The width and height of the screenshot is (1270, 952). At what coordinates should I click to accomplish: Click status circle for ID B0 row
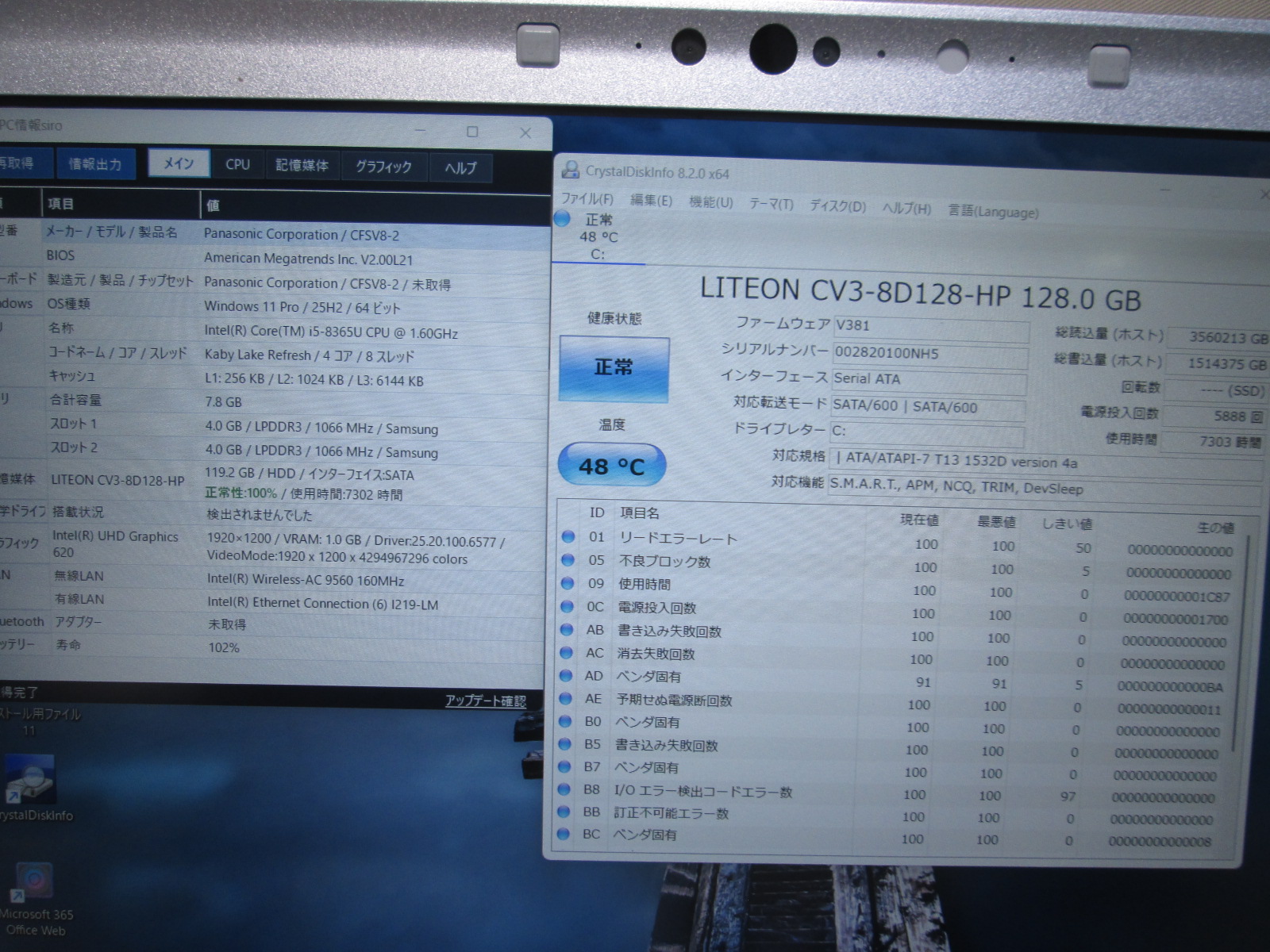(x=565, y=721)
